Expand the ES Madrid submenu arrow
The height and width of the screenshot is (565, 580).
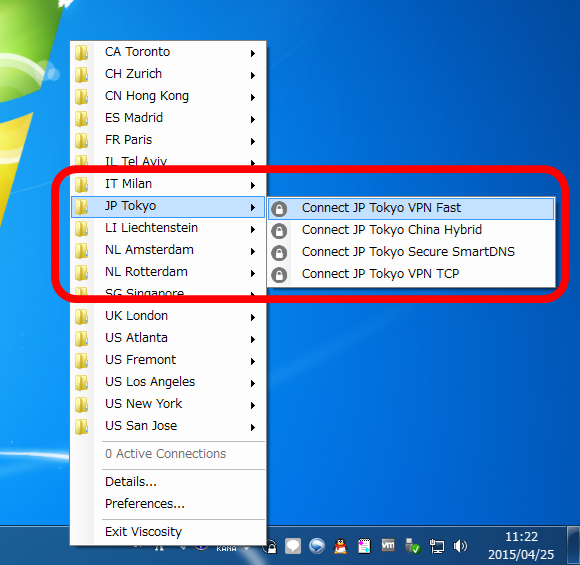253,120
